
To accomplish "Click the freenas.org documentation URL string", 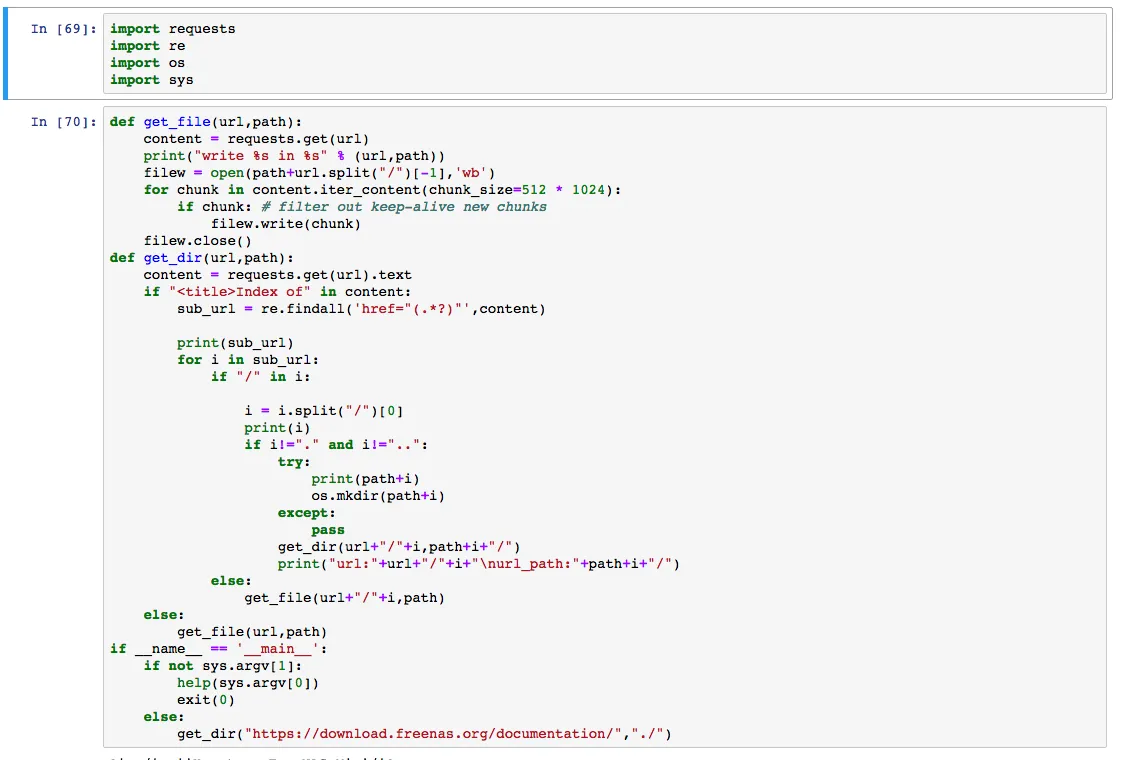I will (433, 734).
